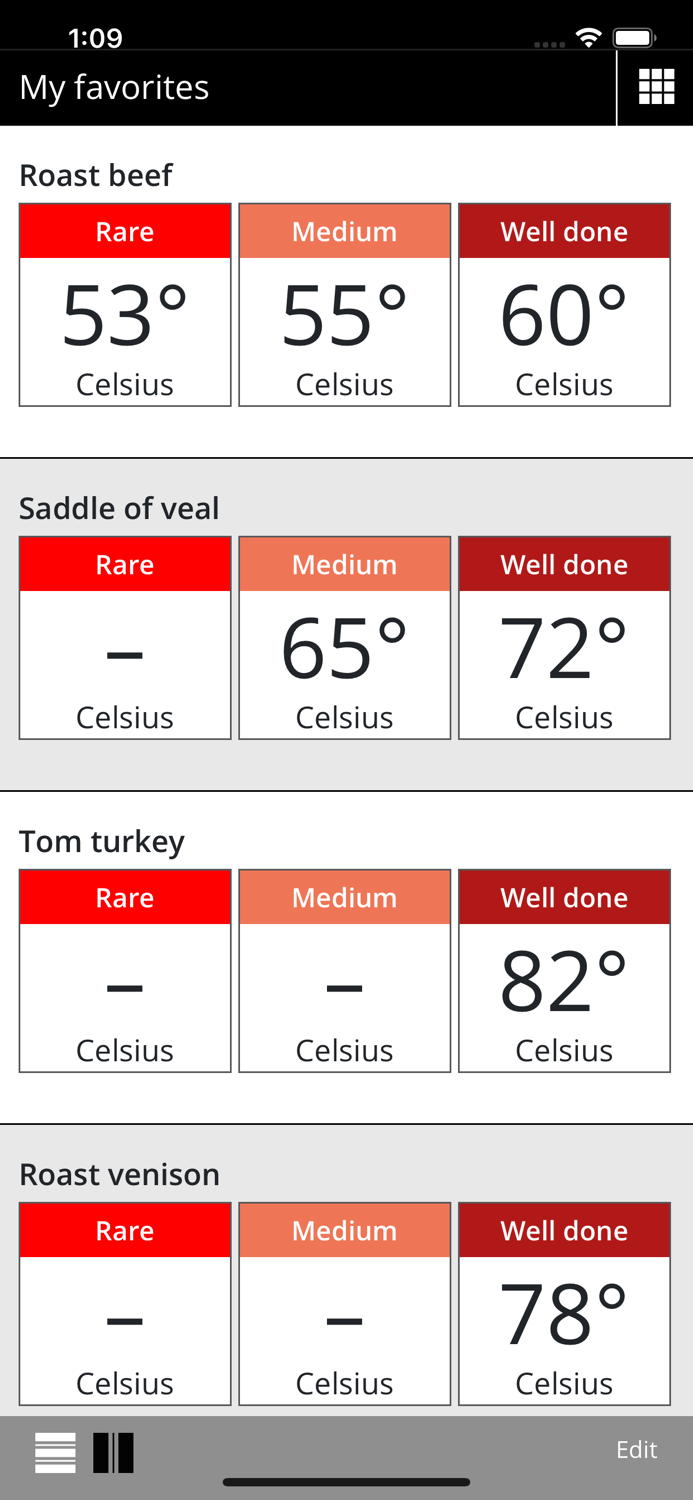
Task: Click the Rare header on Saddle of veal
Action: pyautogui.click(x=124, y=563)
